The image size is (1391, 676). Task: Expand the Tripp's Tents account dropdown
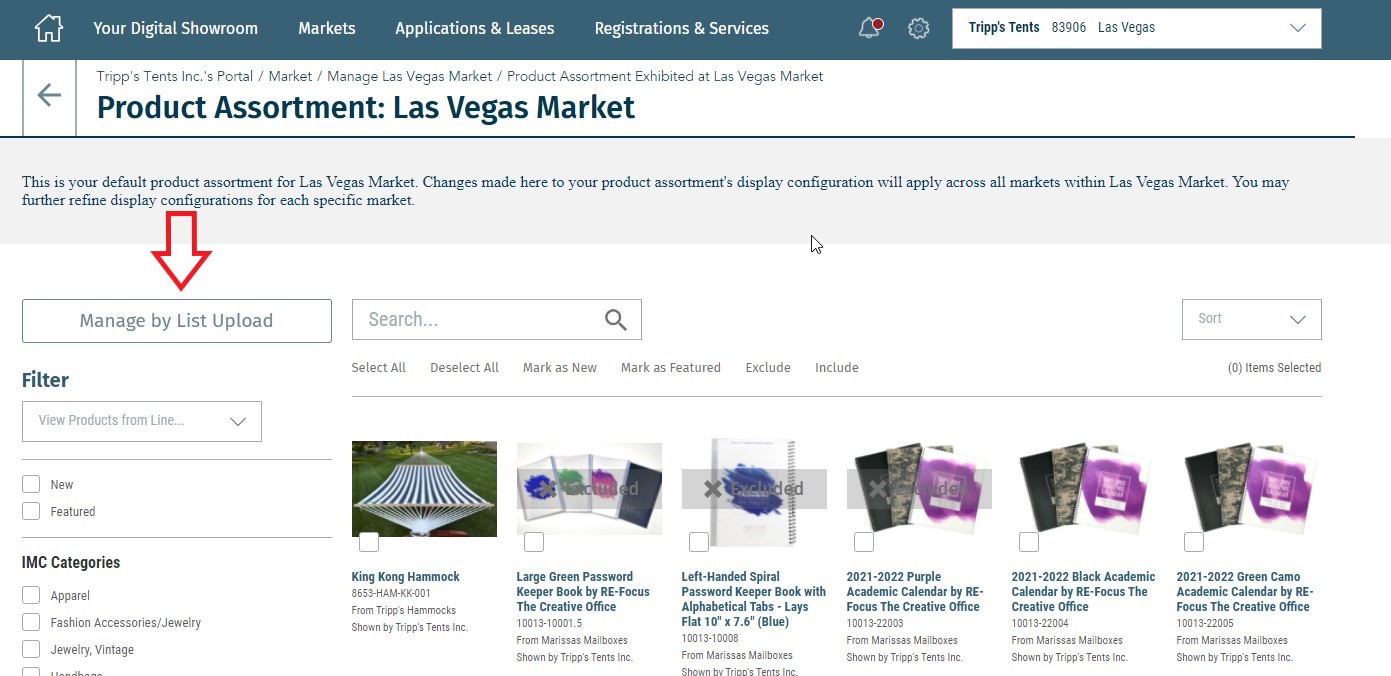coord(1137,28)
